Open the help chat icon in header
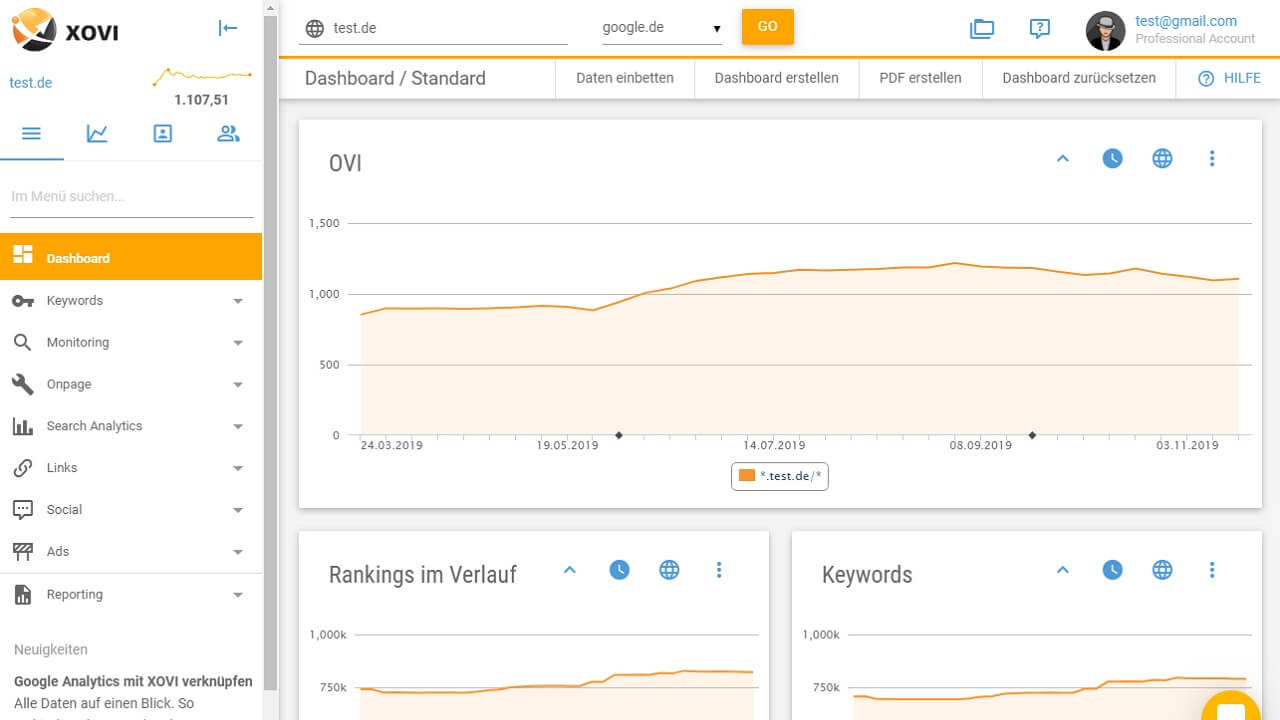 [1040, 29]
